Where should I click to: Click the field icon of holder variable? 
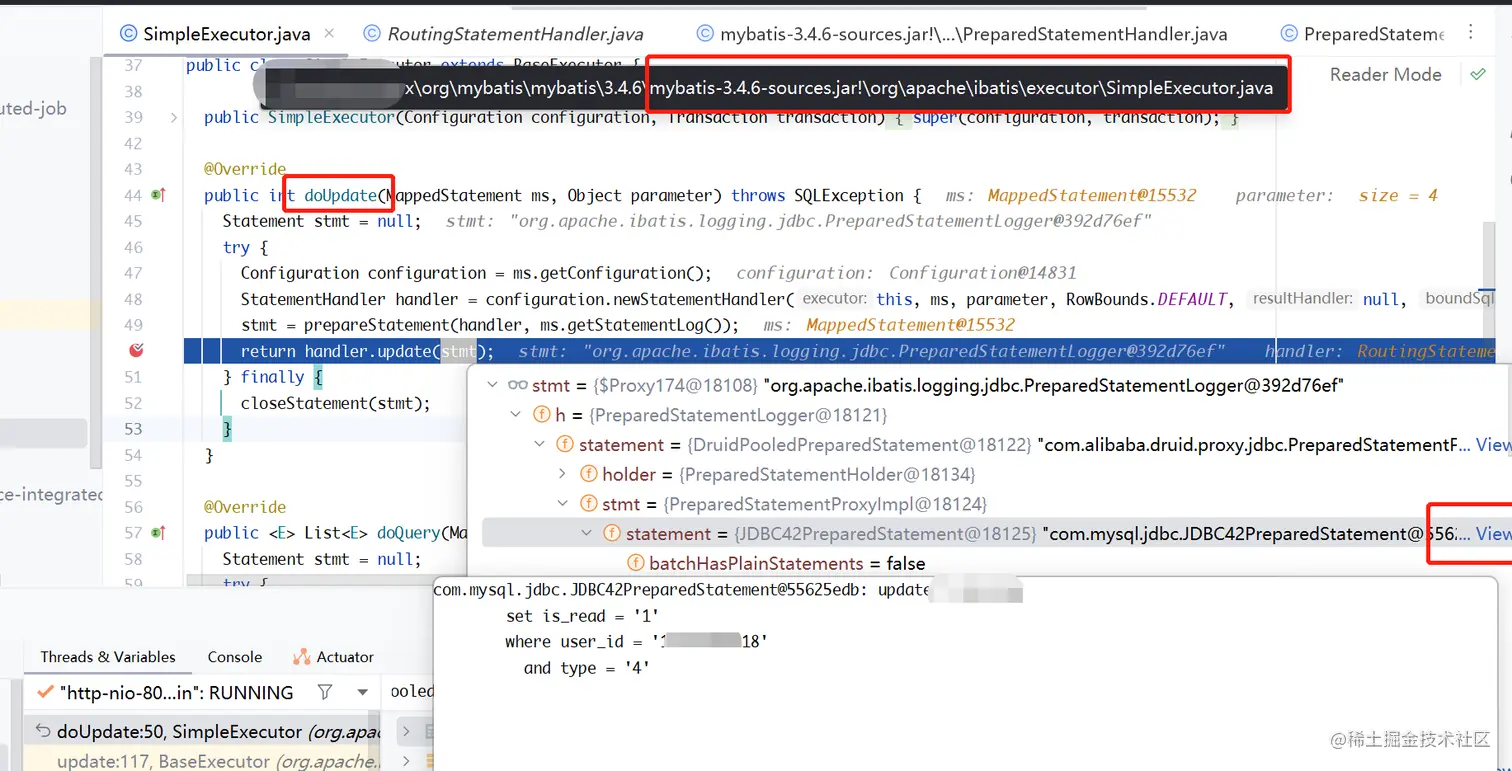click(589, 474)
